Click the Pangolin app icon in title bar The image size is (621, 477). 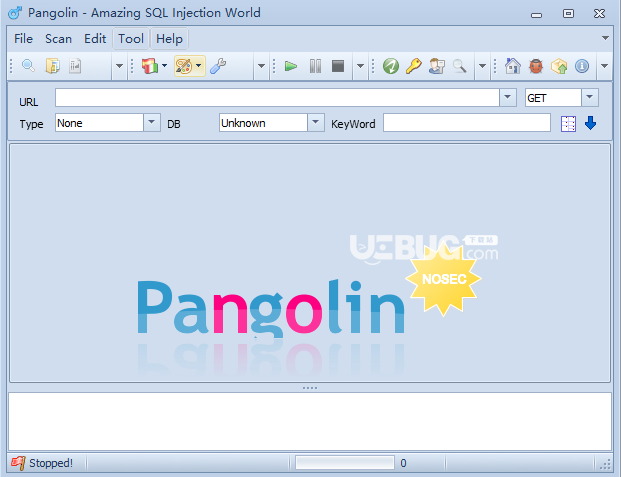point(15,13)
